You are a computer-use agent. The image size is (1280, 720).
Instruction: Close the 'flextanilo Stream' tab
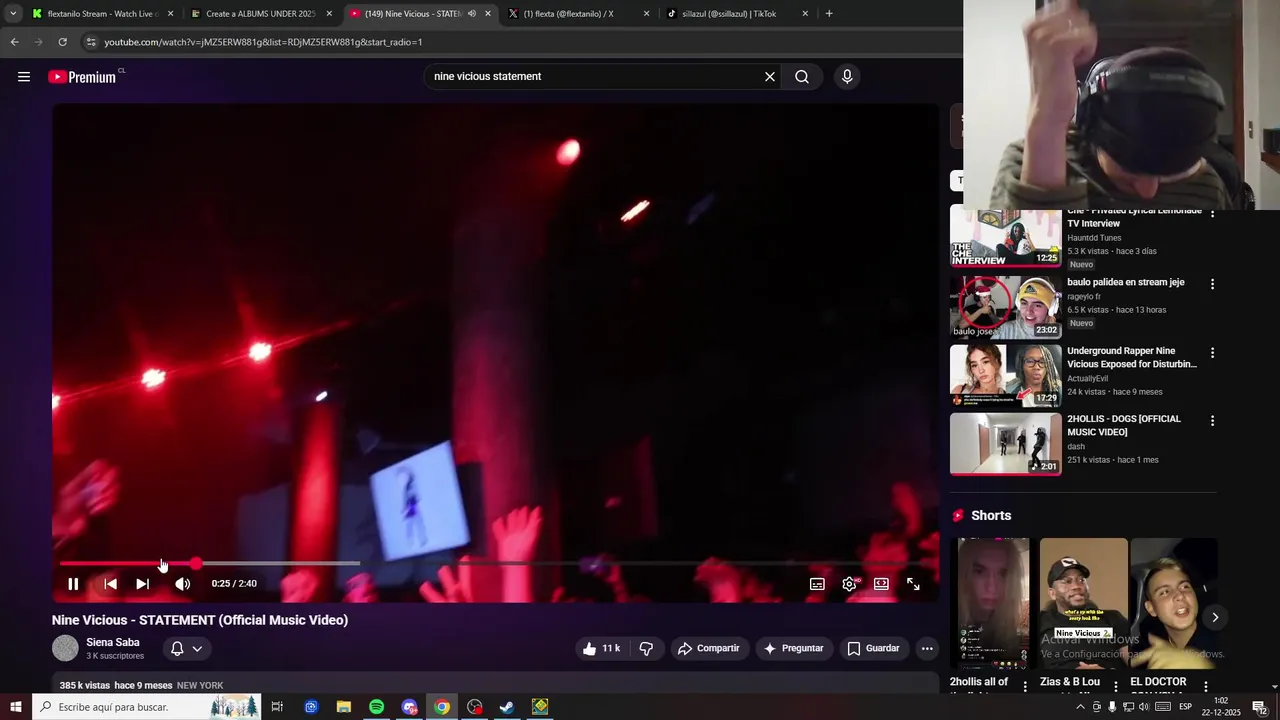click(x=170, y=14)
